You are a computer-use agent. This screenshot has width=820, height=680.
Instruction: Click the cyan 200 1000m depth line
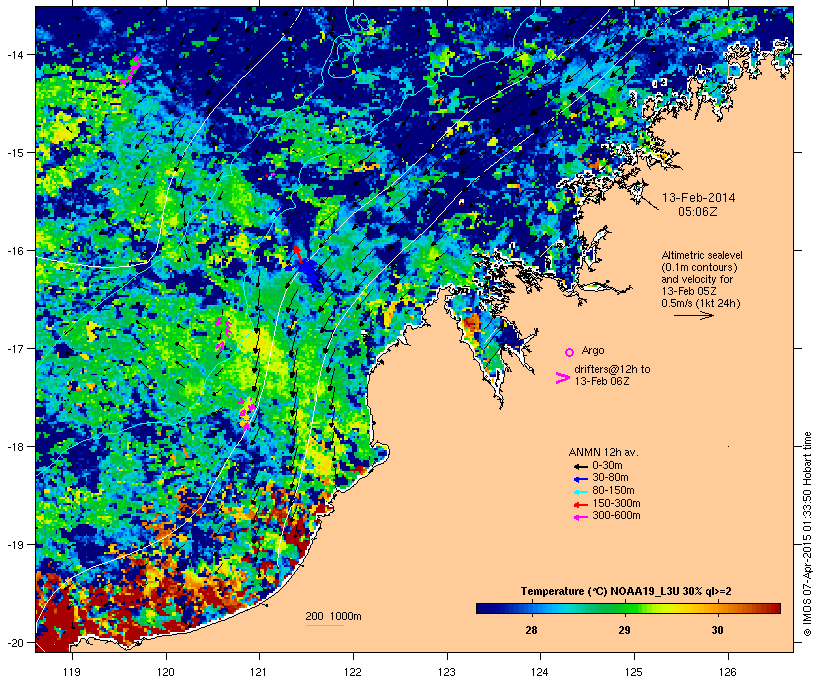click(324, 625)
